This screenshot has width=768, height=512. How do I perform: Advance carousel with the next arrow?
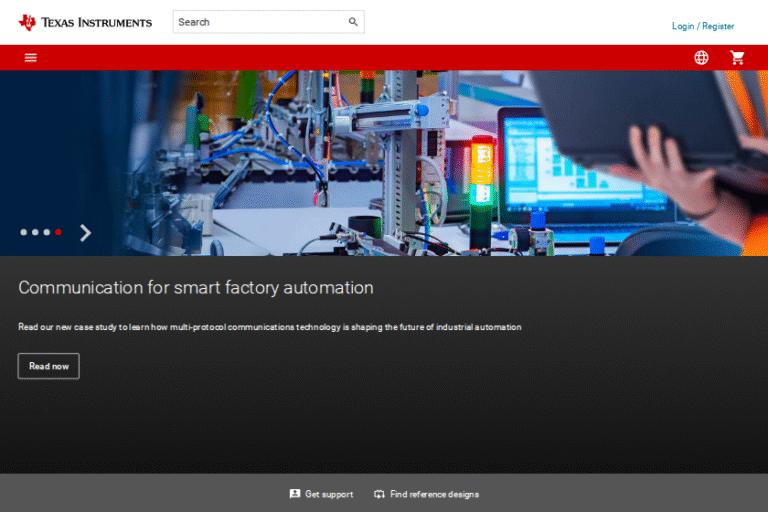[85, 233]
